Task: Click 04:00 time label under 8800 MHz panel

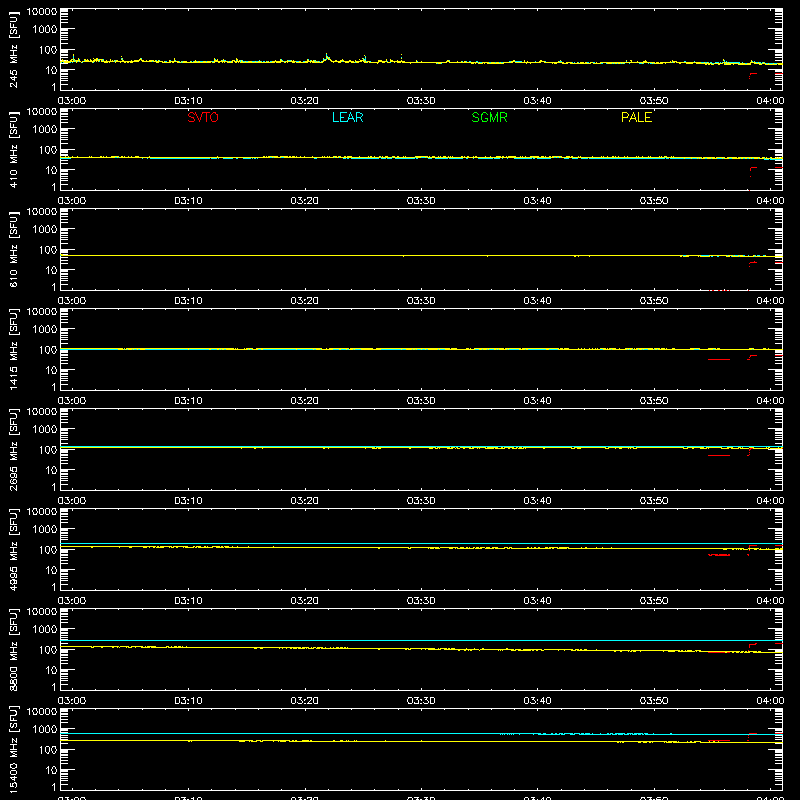Action: 770,701
